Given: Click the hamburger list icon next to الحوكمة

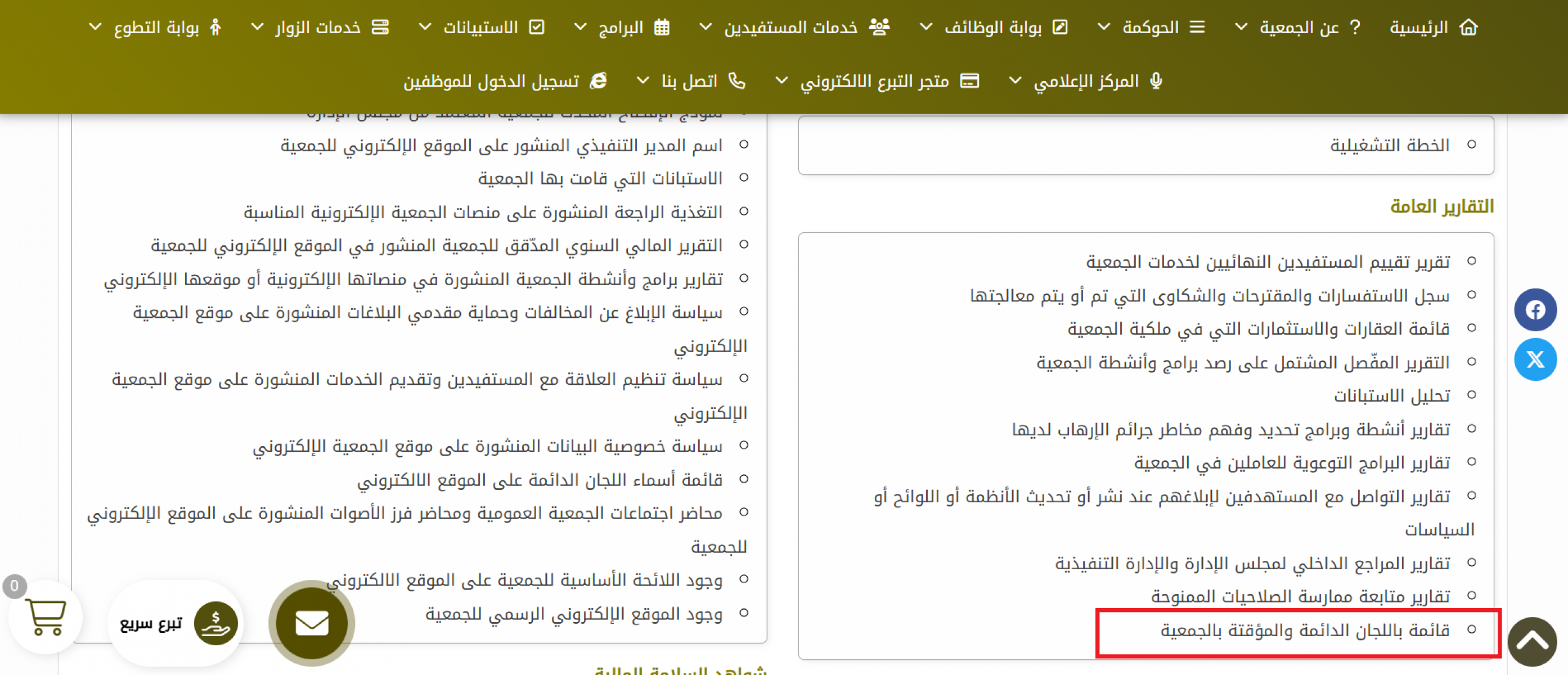Looking at the screenshot, I should 1197,28.
